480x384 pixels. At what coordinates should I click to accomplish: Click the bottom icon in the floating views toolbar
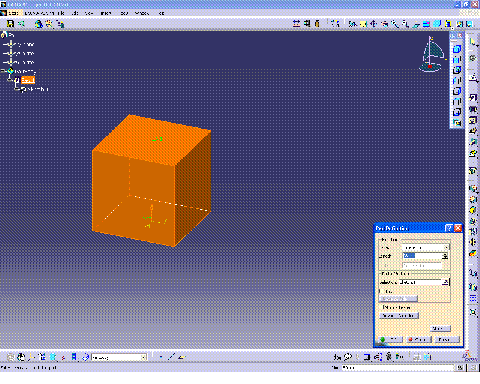pos(457,123)
